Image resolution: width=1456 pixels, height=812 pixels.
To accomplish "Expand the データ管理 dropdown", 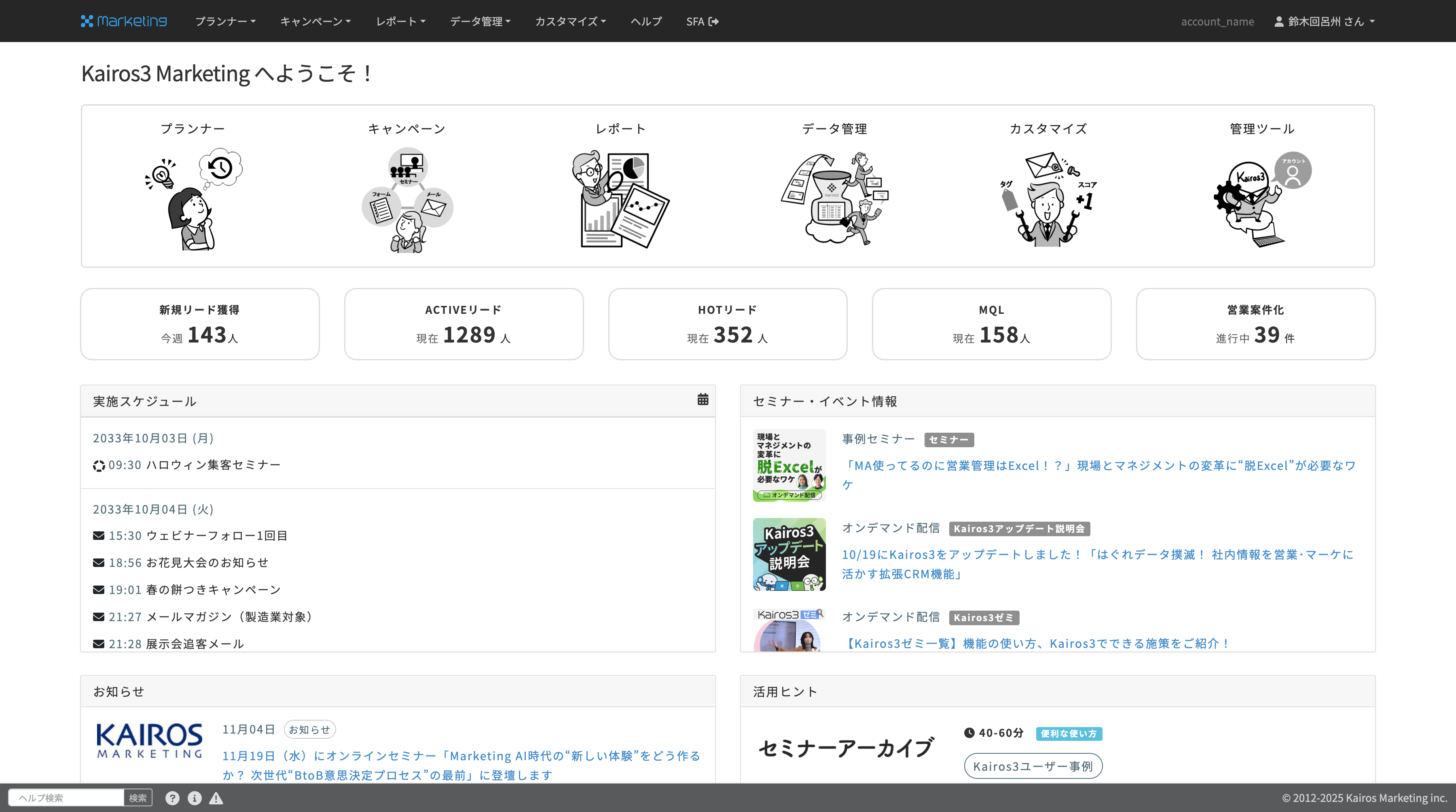I will click(480, 21).
